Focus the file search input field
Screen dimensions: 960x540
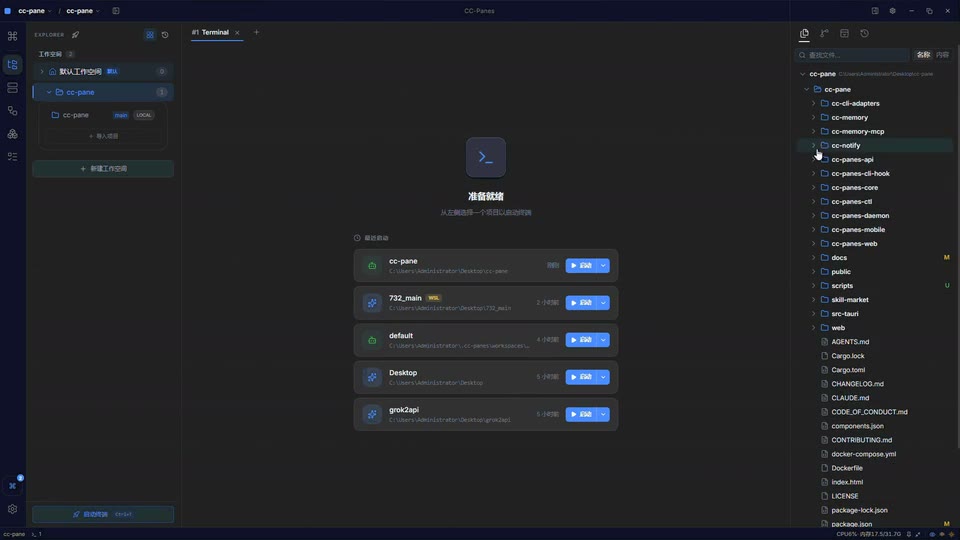pos(852,55)
